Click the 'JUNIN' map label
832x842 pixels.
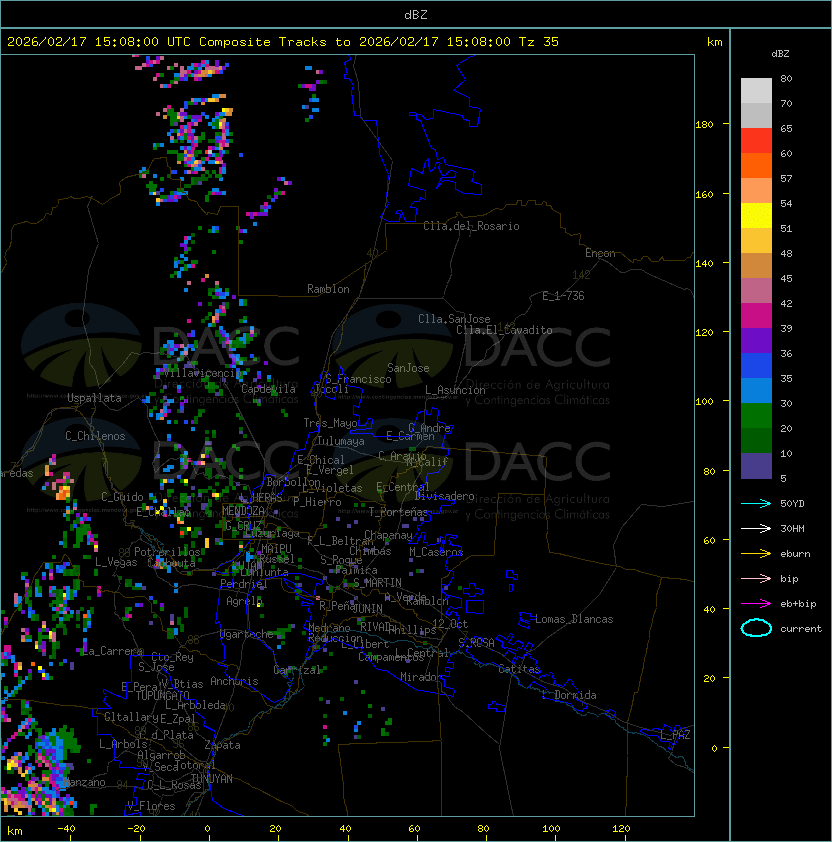coord(367,608)
